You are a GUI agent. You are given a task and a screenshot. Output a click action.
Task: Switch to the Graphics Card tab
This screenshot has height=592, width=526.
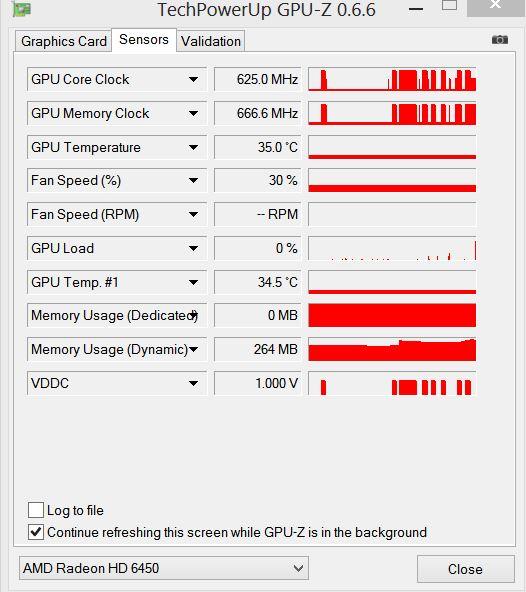pos(64,41)
